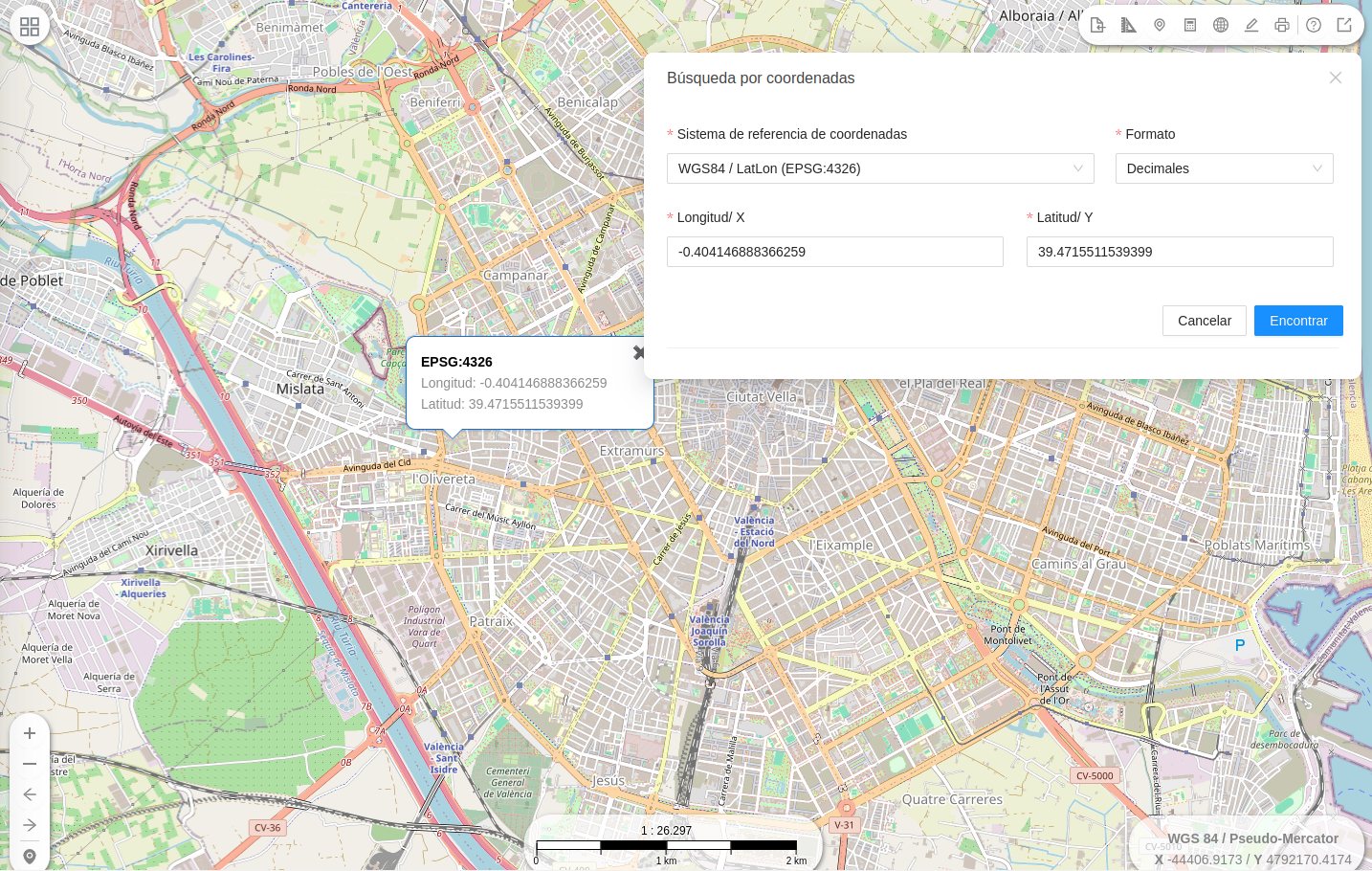Viewport: 1372px width, 871px height.
Task: Click the Encontrar button
Action: (1298, 321)
